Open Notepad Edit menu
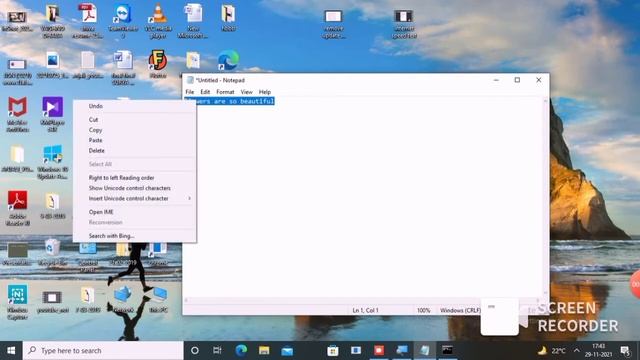This screenshot has width=640, height=360. point(205,92)
